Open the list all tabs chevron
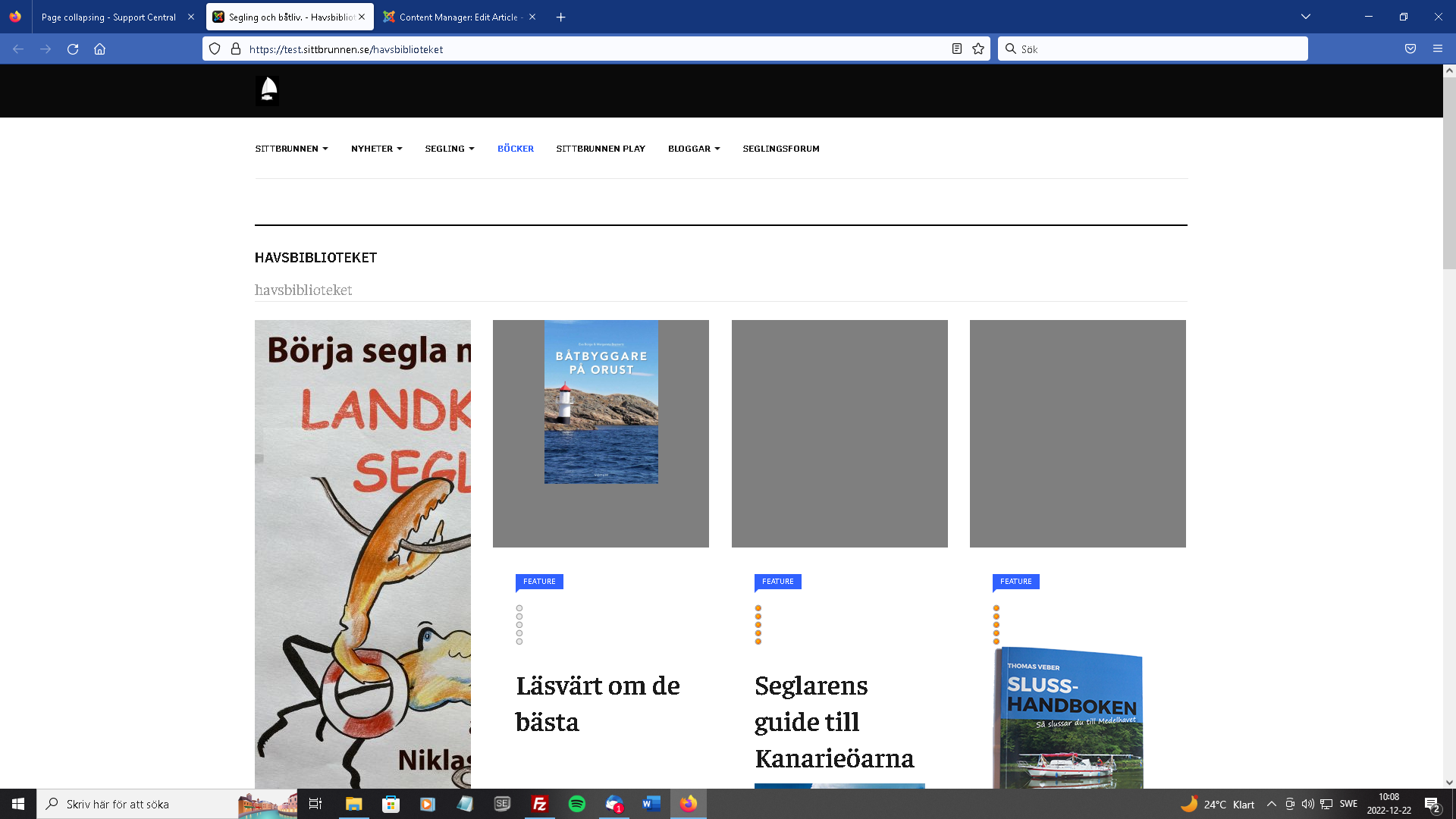Screen dimensions: 1456x819 pyautogui.click(x=1306, y=17)
